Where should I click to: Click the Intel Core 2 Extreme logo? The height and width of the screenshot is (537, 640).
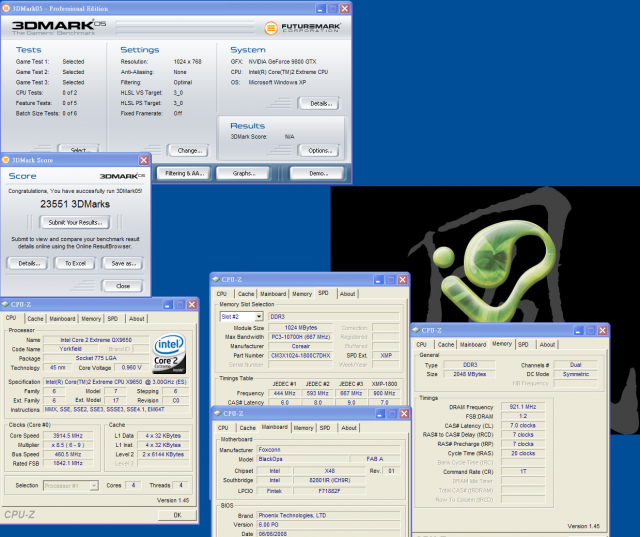pos(169,353)
